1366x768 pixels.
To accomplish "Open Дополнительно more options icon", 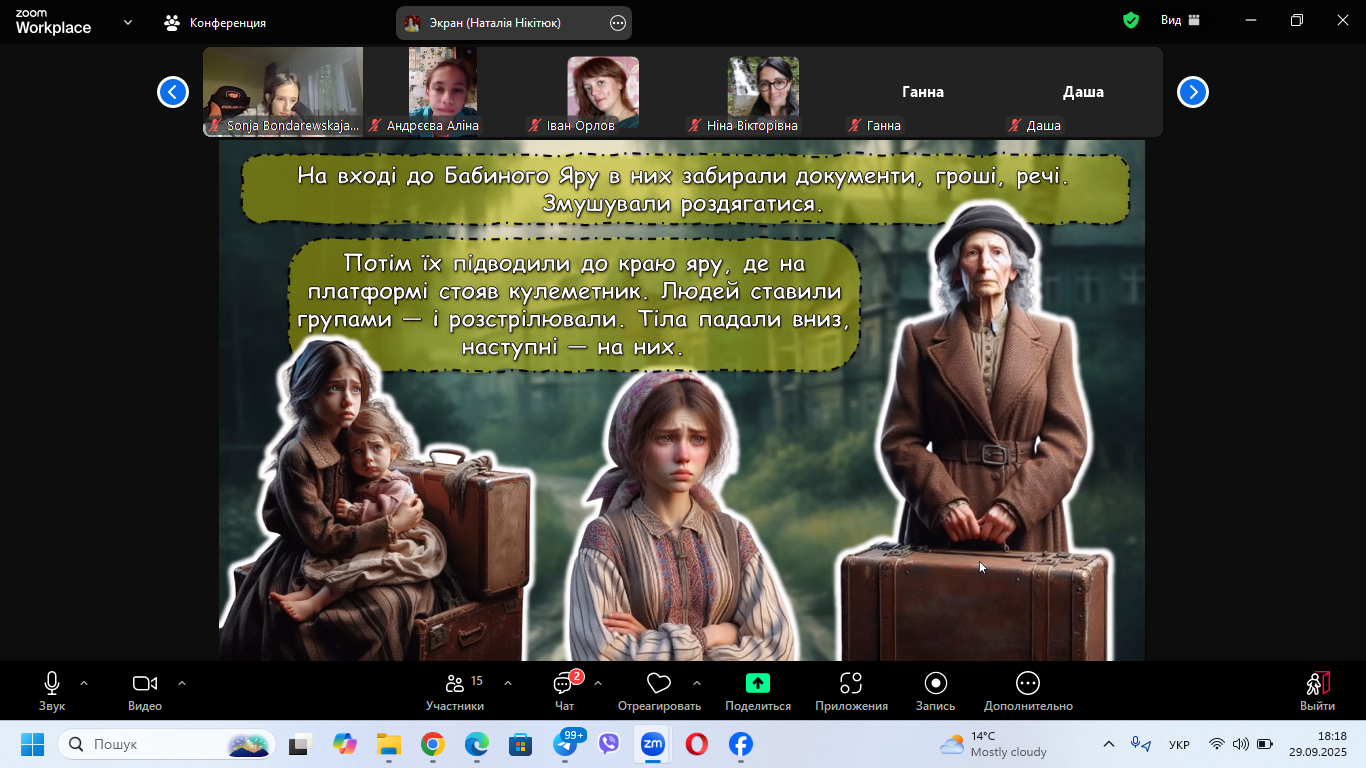I will (x=1028, y=684).
